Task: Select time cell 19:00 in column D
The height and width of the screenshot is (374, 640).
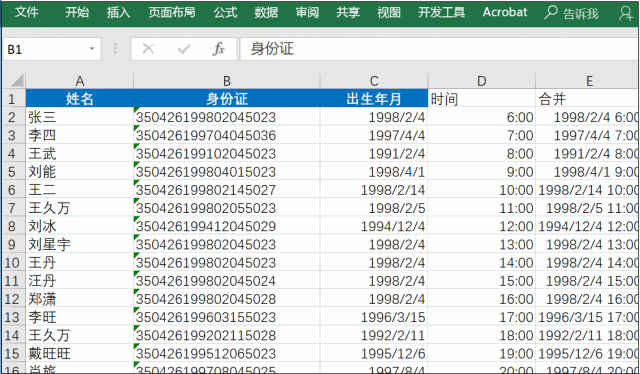Action: 482,353
